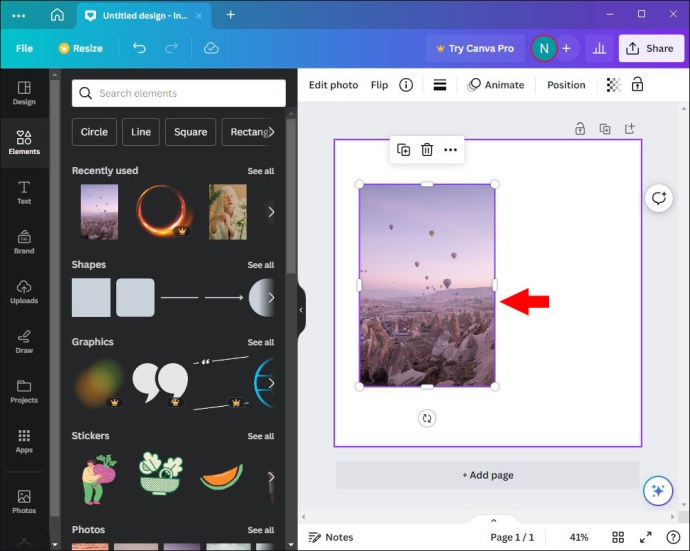Viewport: 690px width, 551px height.
Task: Open the N profile avatar
Action: pos(544,48)
